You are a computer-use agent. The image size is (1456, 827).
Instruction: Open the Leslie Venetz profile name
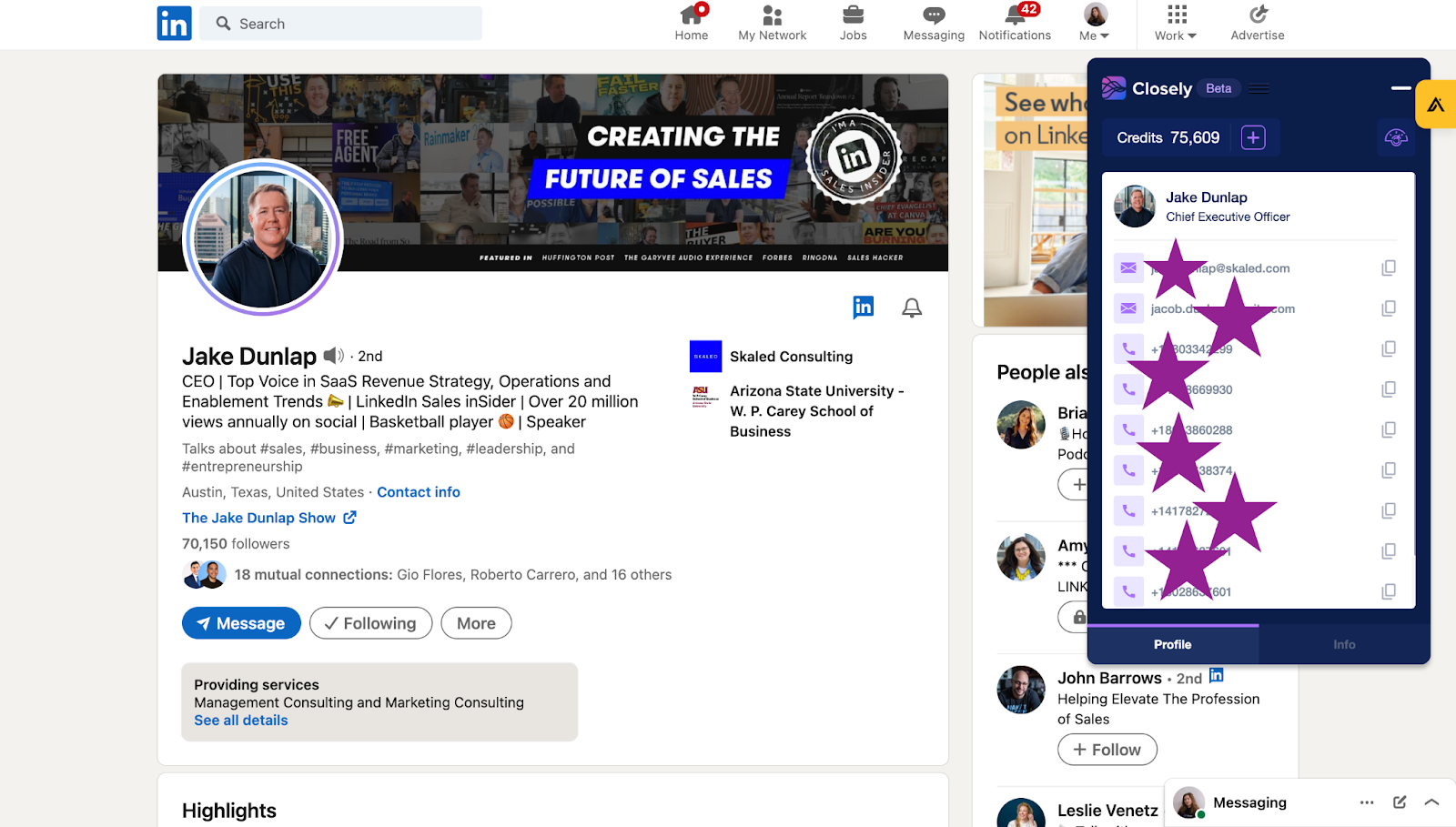(x=1107, y=811)
